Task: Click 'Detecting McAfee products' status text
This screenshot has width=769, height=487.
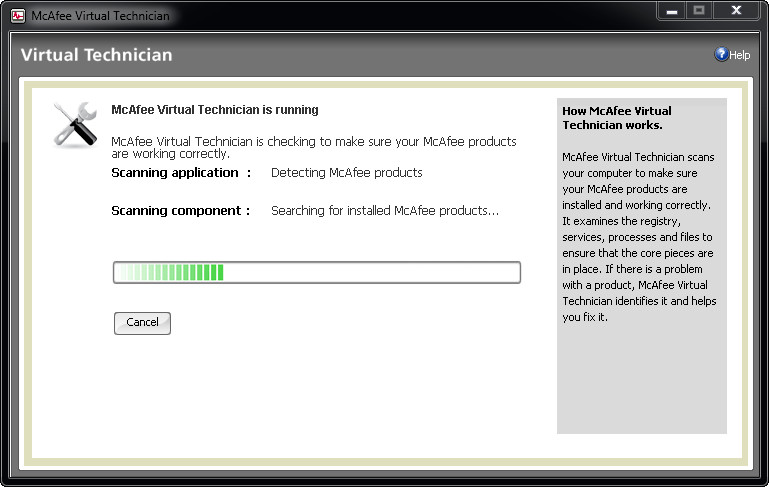Action: [347, 173]
